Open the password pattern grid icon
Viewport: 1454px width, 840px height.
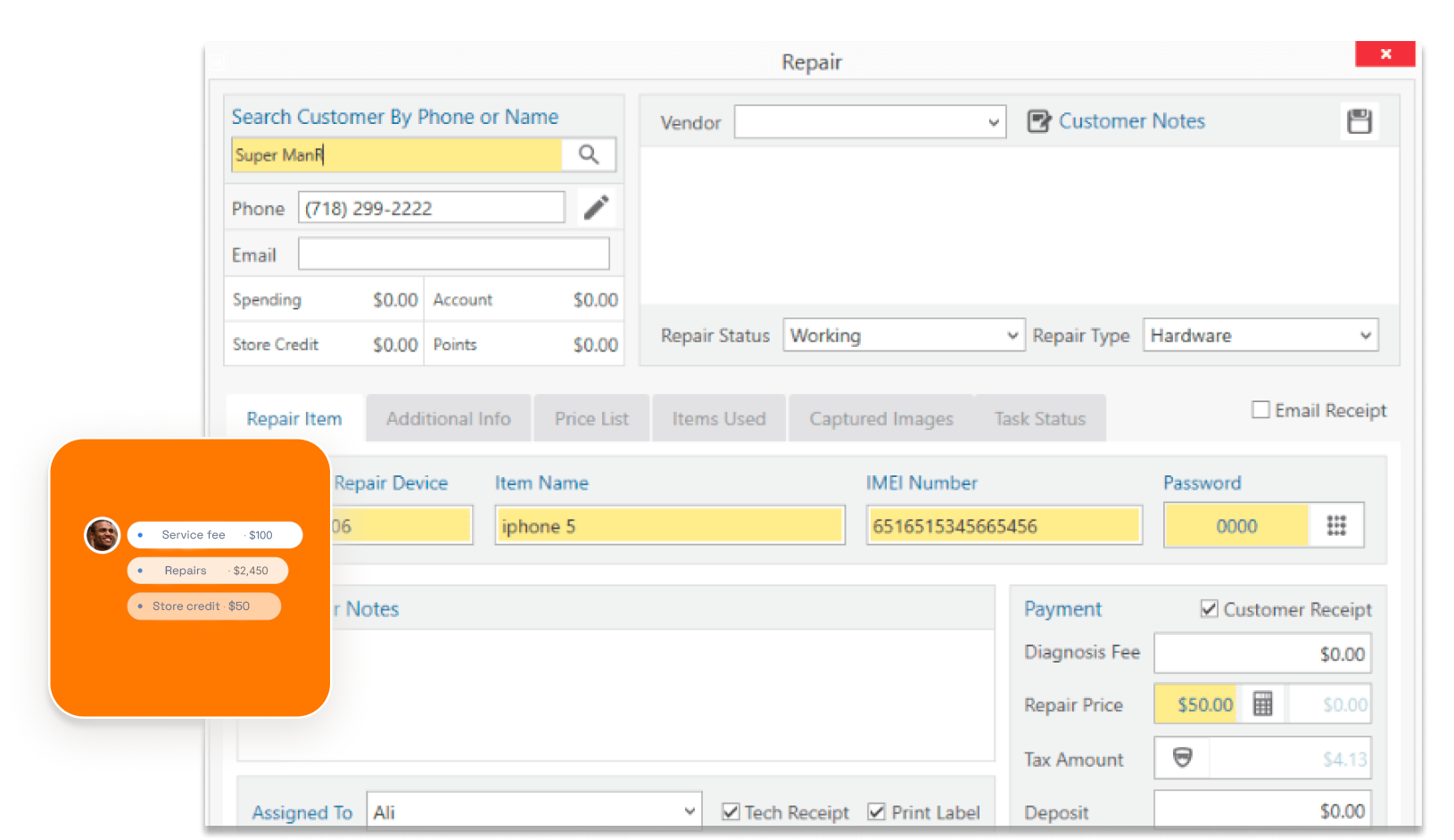click(x=1335, y=525)
